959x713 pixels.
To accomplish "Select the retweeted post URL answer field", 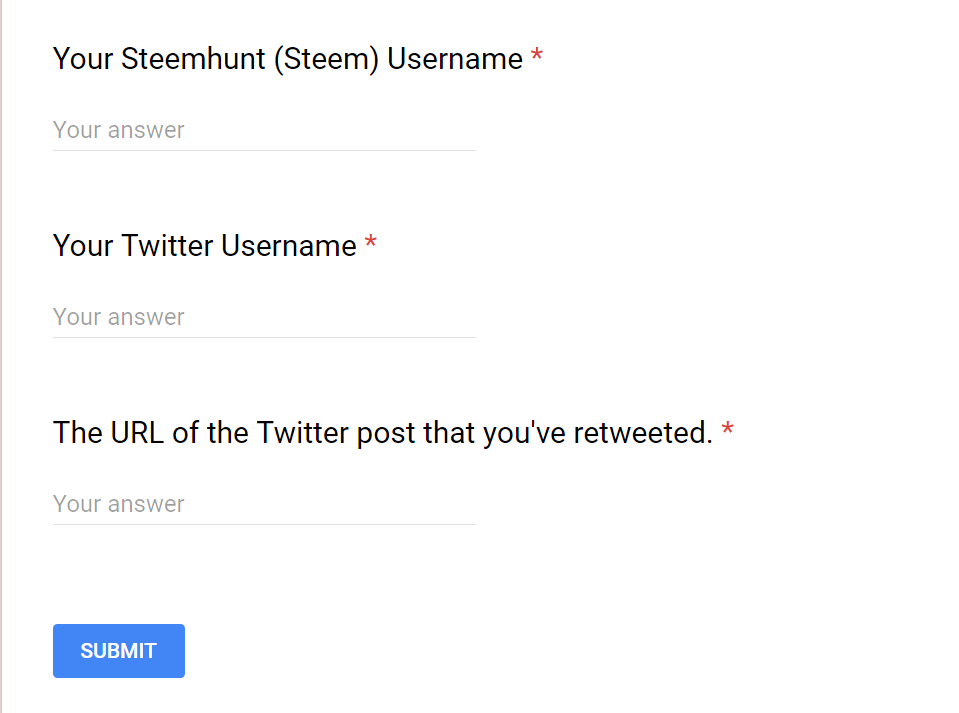I will click(264, 504).
